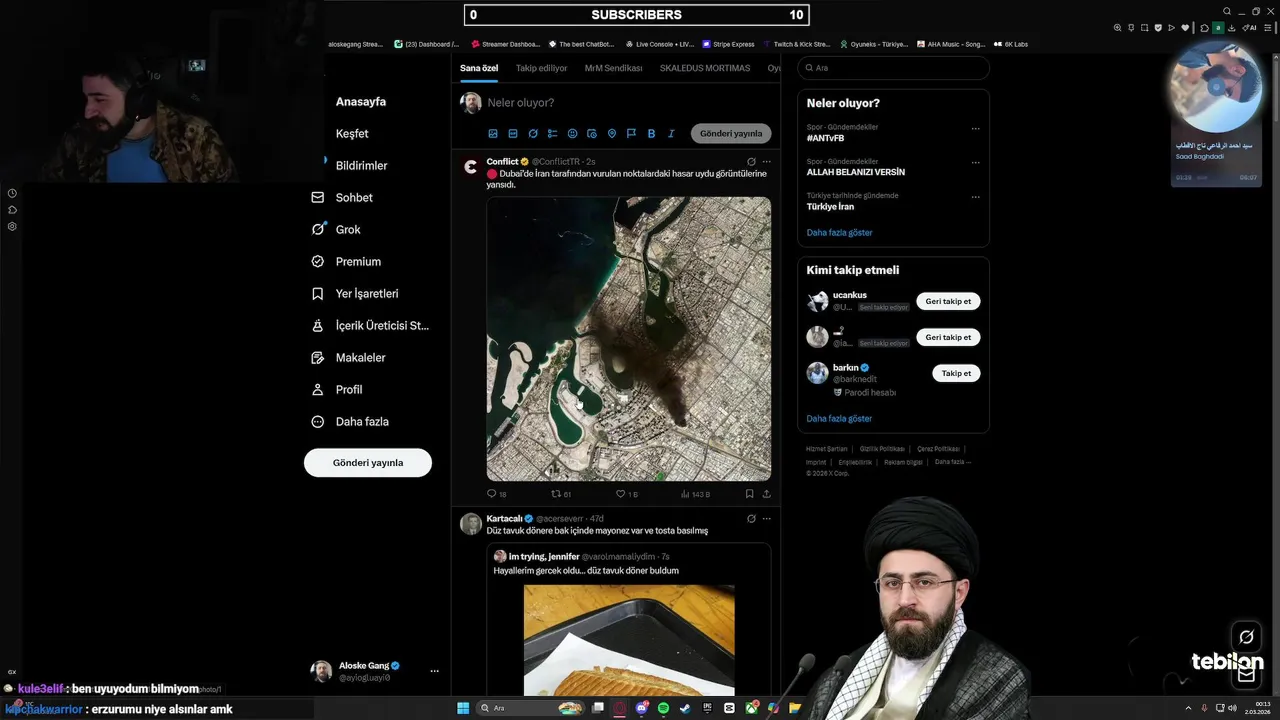Screen dimensions: 1280x720
Task: Click the GIF icon in composer
Action: [x=513, y=134]
